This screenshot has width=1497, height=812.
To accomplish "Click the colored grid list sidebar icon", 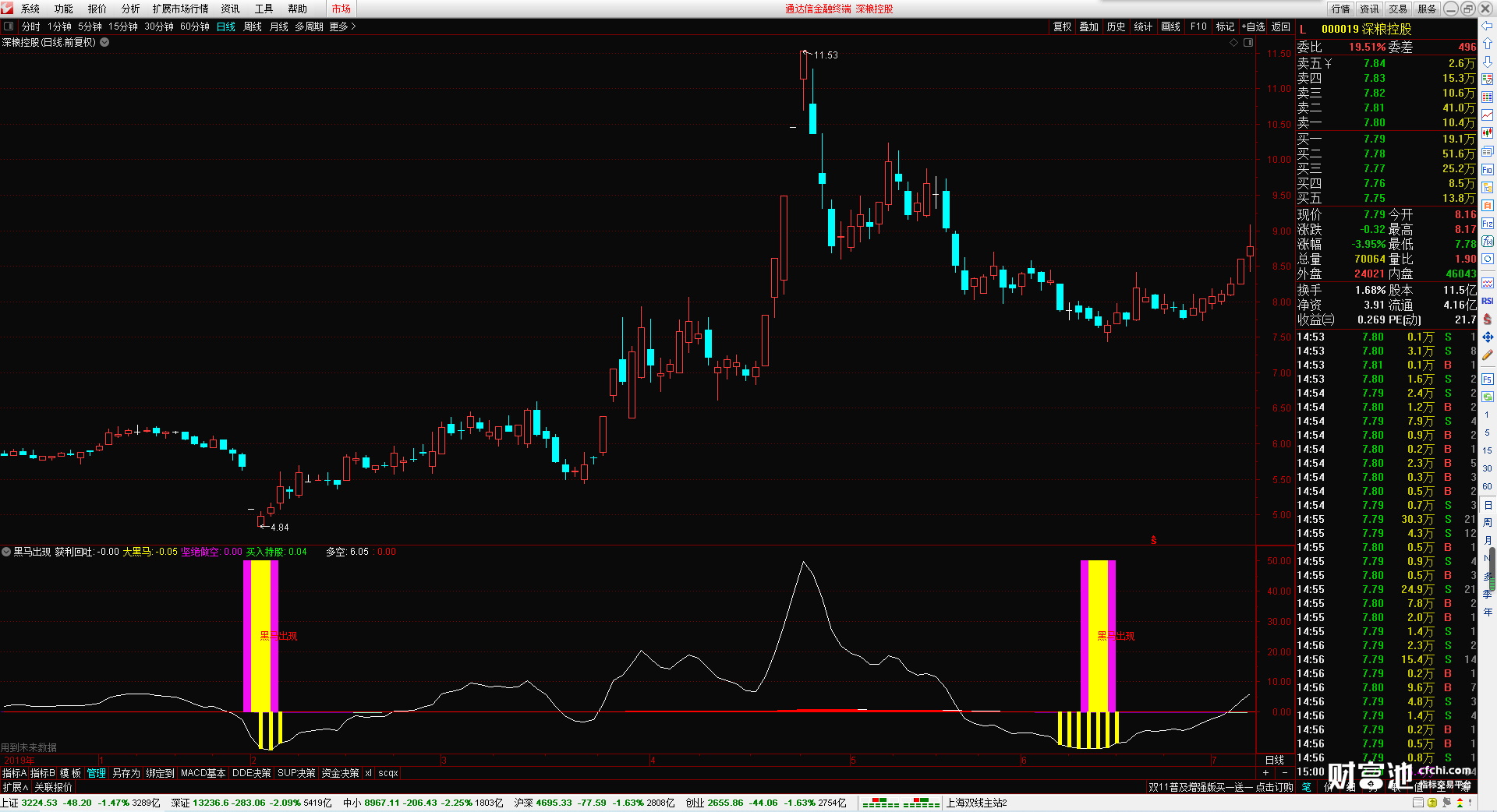I will (x=1488, y=97).
